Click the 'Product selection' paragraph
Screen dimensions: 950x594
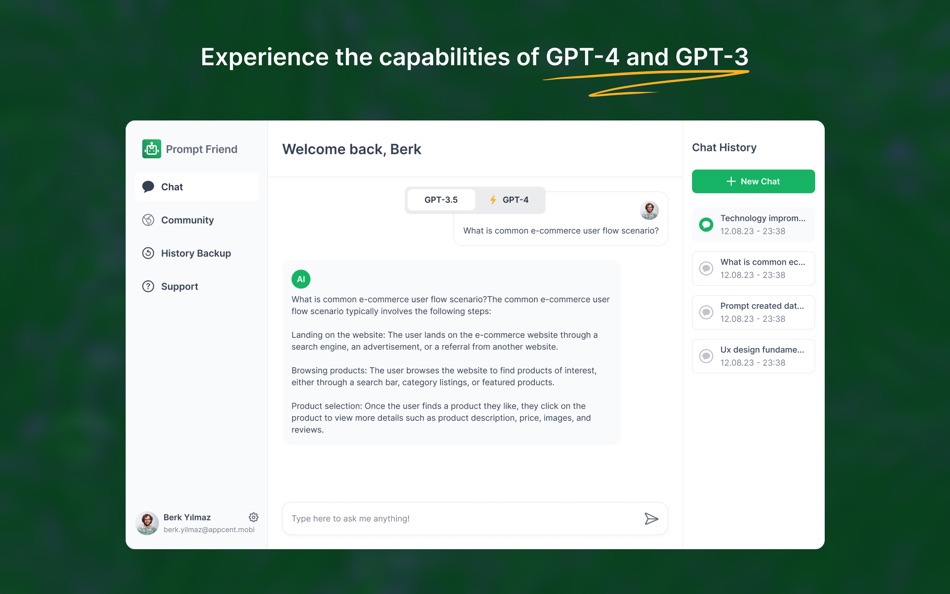[440, 418]
